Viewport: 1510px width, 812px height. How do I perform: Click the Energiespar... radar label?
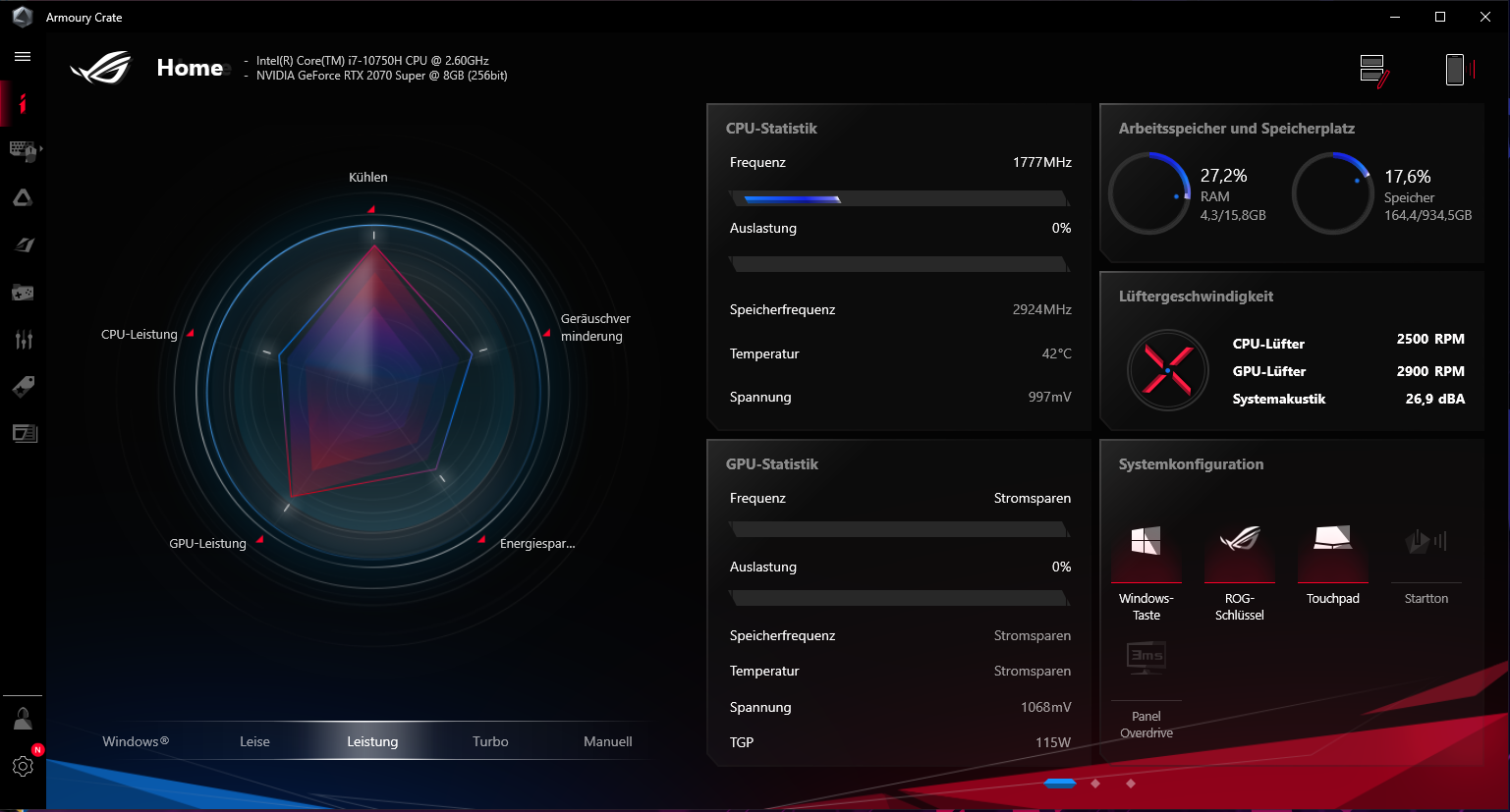(537, 544)
